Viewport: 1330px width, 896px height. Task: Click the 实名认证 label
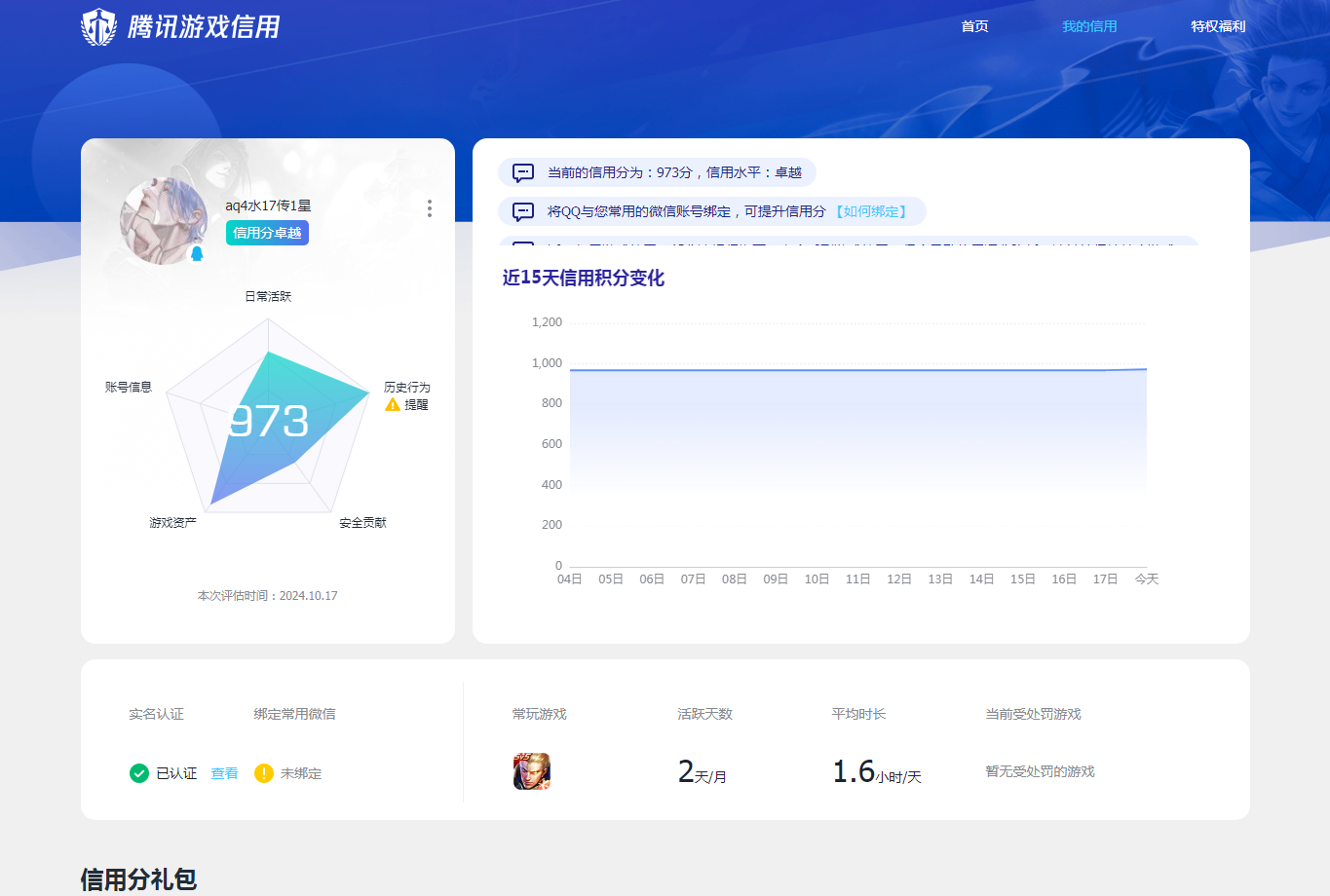(156, 714)
